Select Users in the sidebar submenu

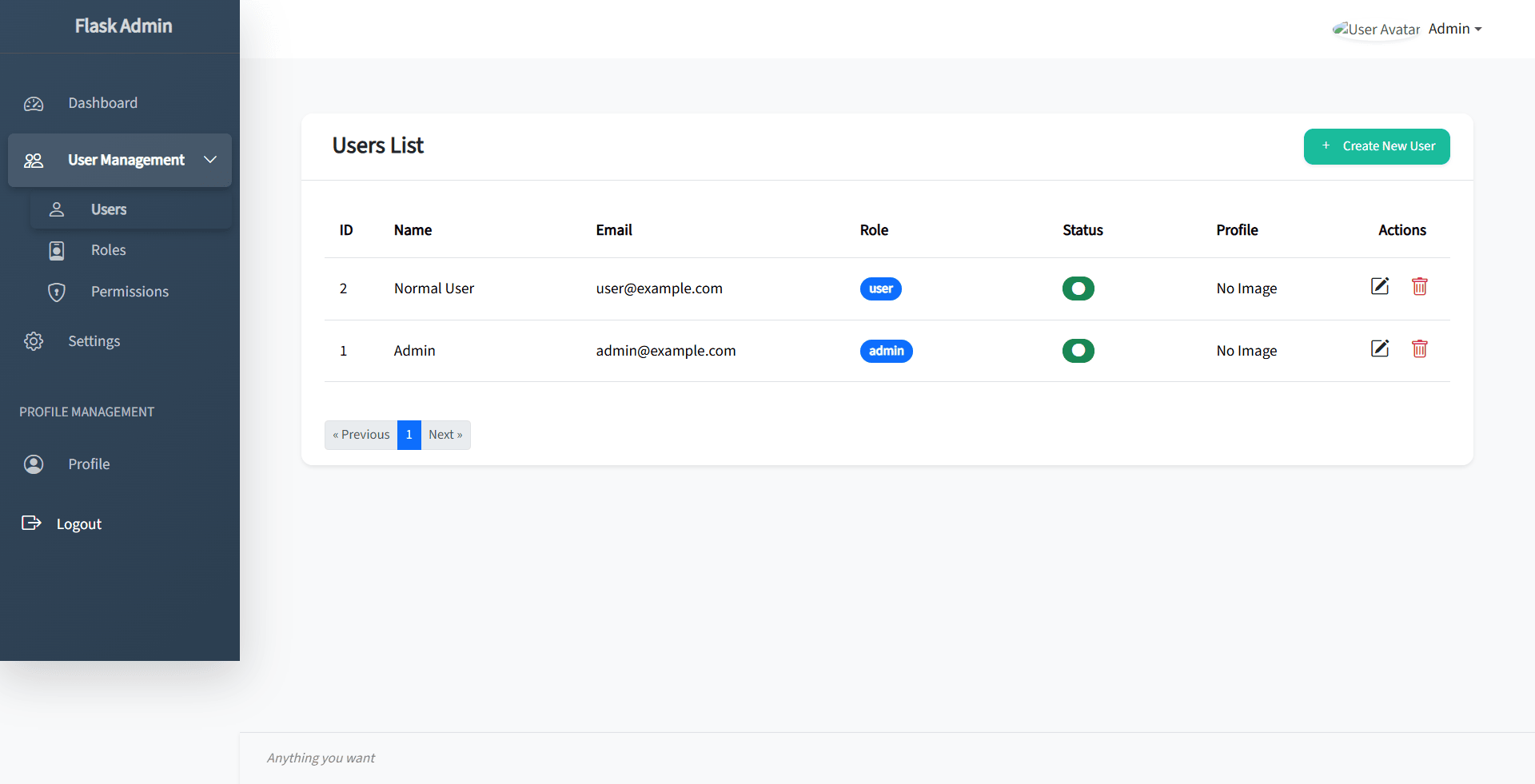pyautogui.click(x=109, y=209)
